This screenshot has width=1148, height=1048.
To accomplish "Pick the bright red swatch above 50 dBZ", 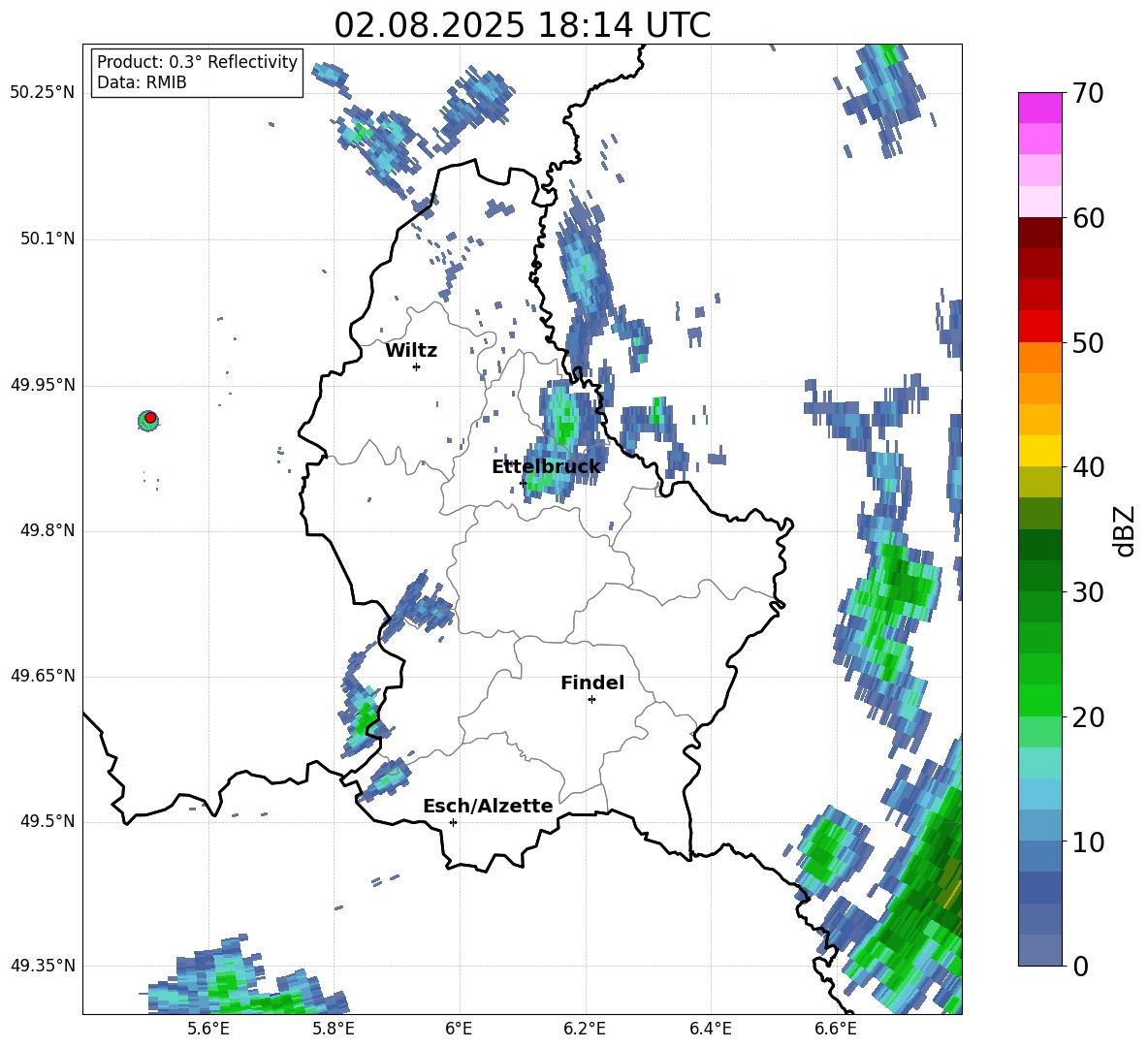I will (1039, 327).
